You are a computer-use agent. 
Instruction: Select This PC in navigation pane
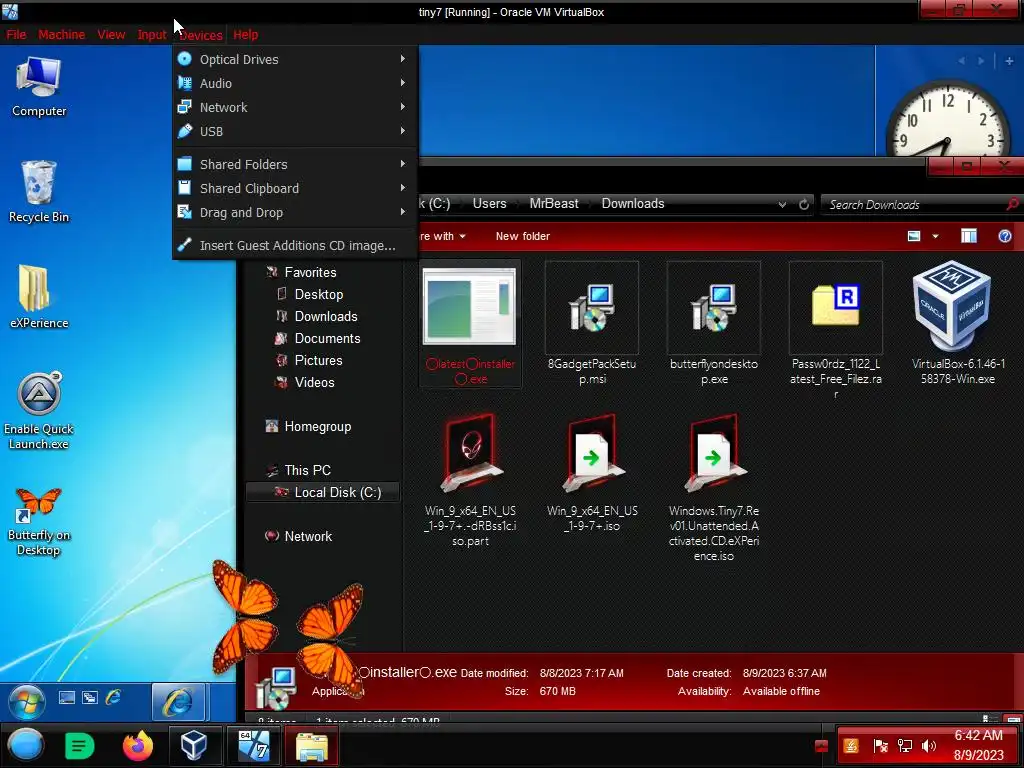click(x=307, y=470)
